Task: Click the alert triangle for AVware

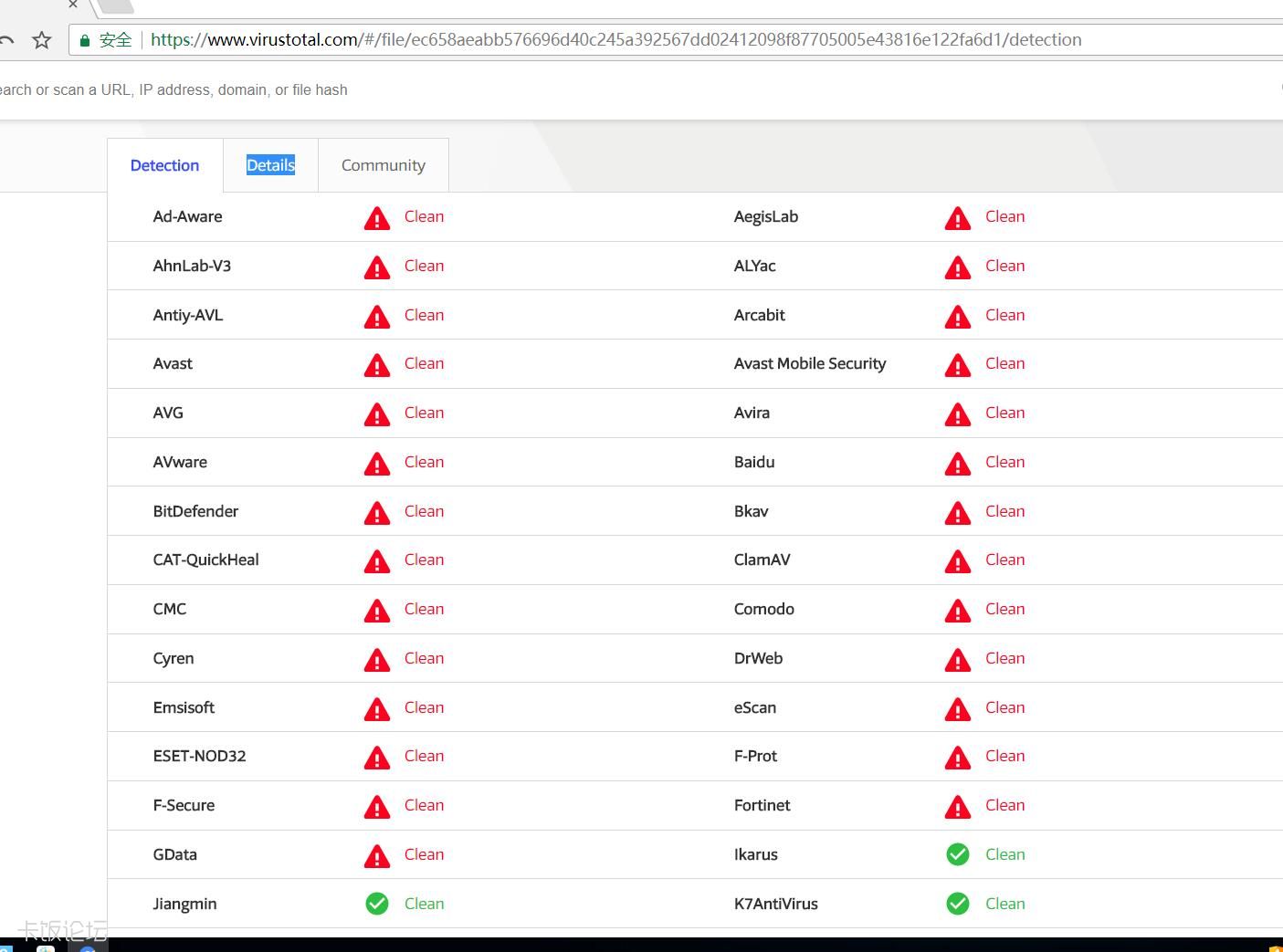Action: pos(377,464)
